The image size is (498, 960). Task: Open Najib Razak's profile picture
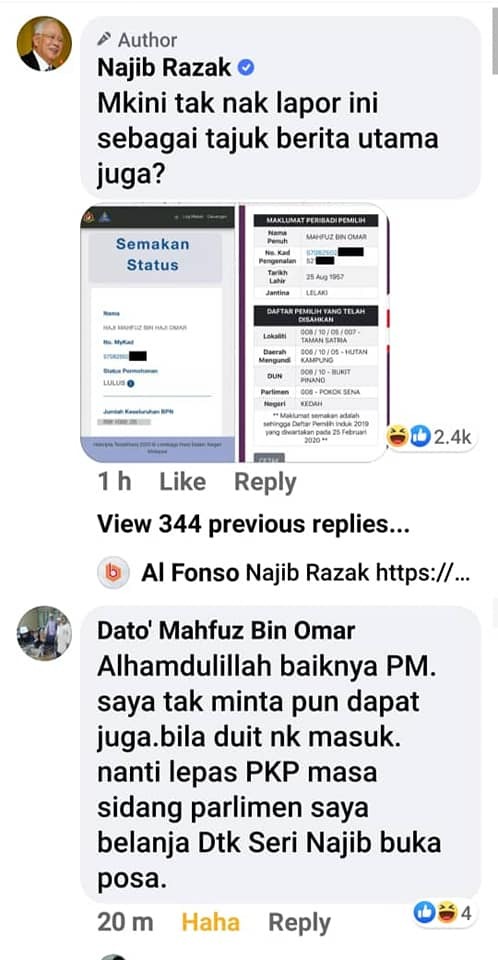click(43, 44)
